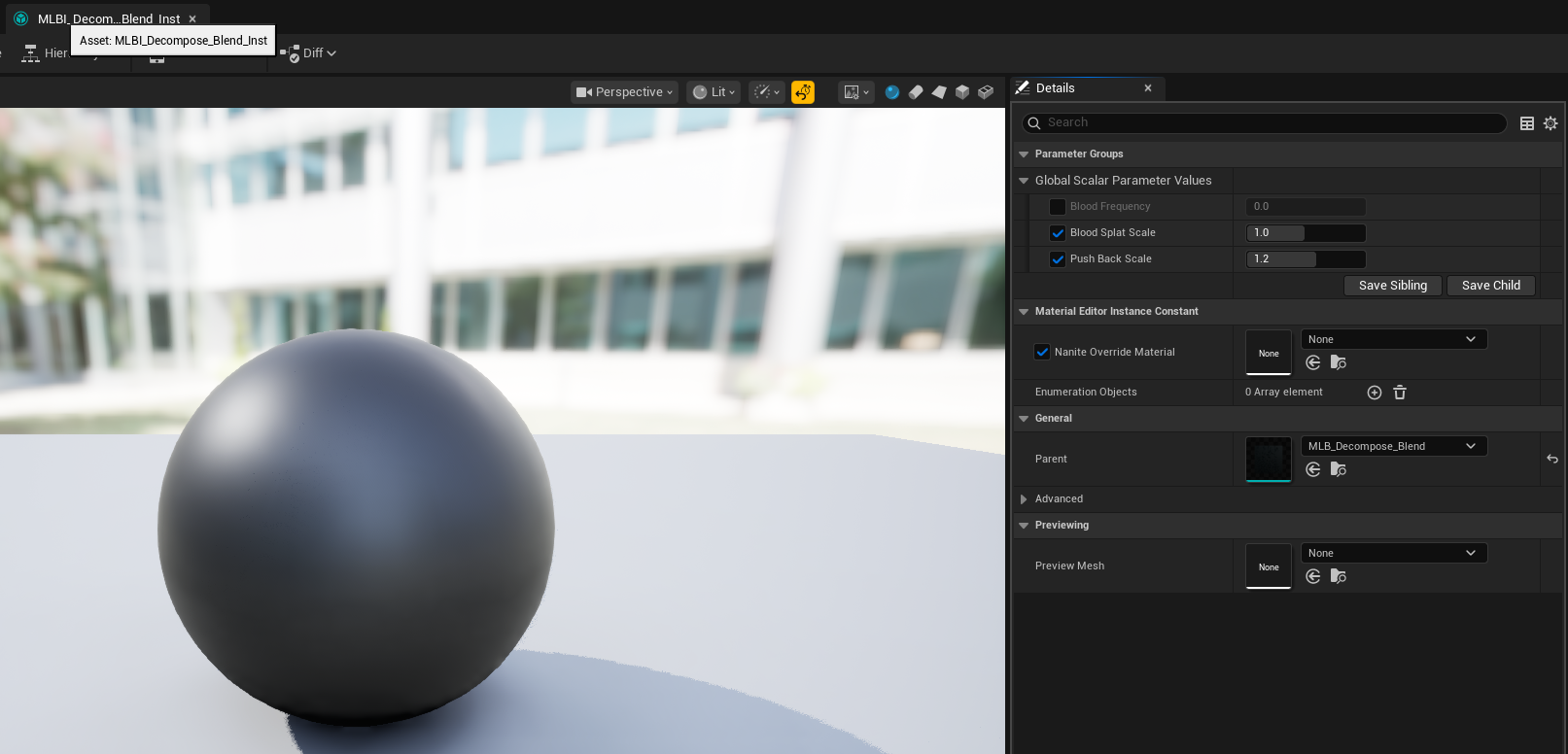
Task: Toggle the realtime viewport button
Action: [803, 92]
